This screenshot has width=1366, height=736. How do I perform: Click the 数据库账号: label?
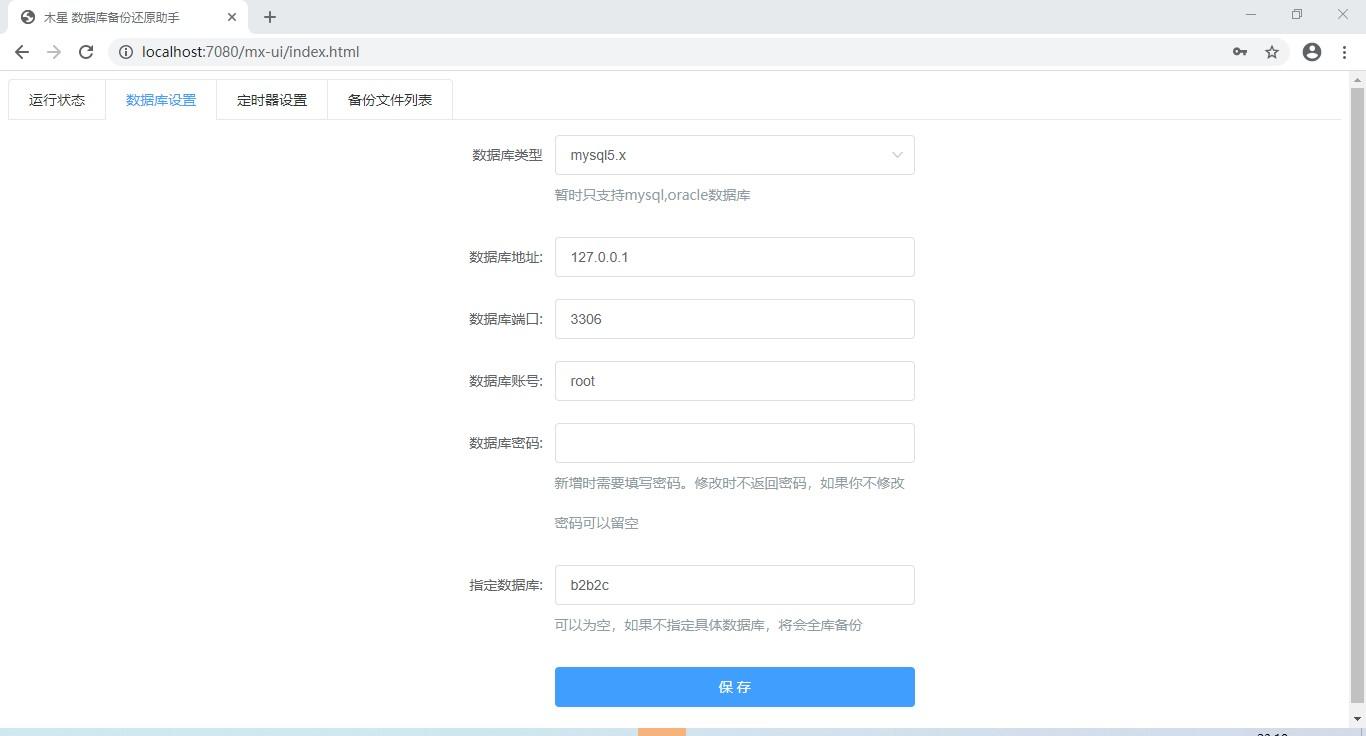[506, 381]
